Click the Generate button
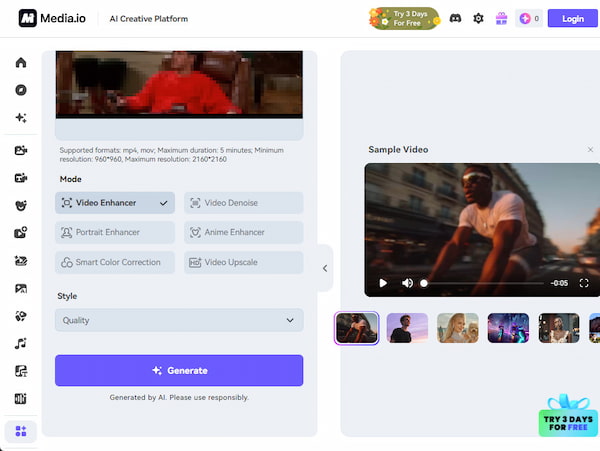The width and height of the screenshot is (600, 451). click(x=179, y=370)
